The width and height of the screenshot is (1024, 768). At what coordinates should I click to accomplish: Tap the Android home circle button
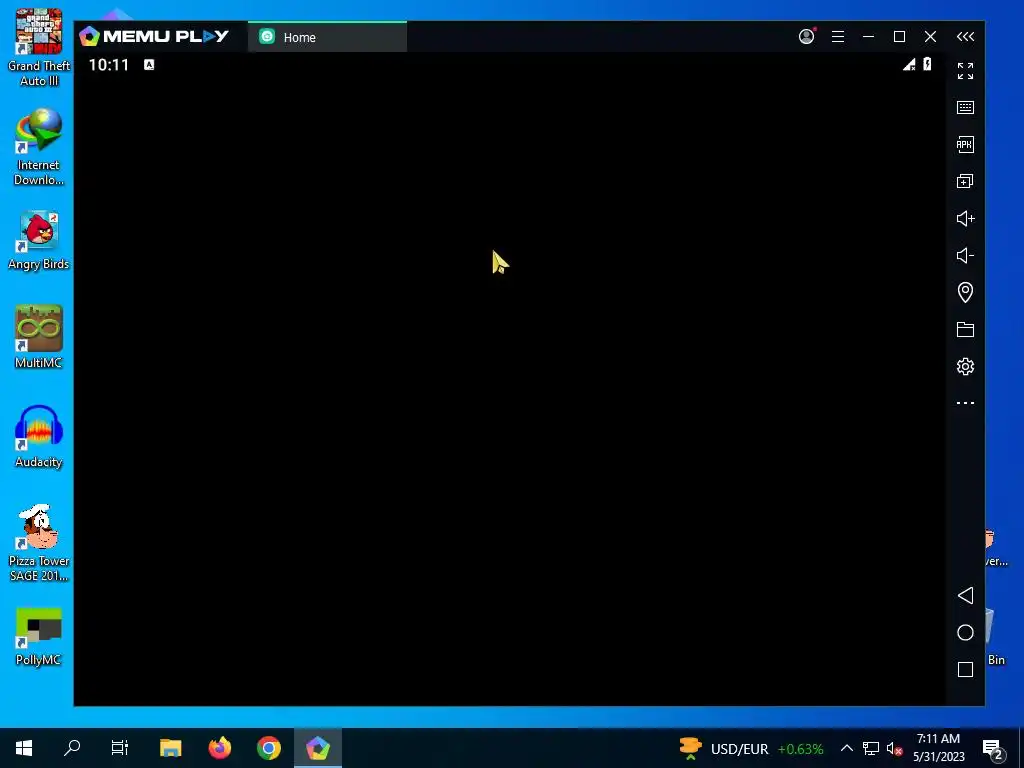coord(965,632)
